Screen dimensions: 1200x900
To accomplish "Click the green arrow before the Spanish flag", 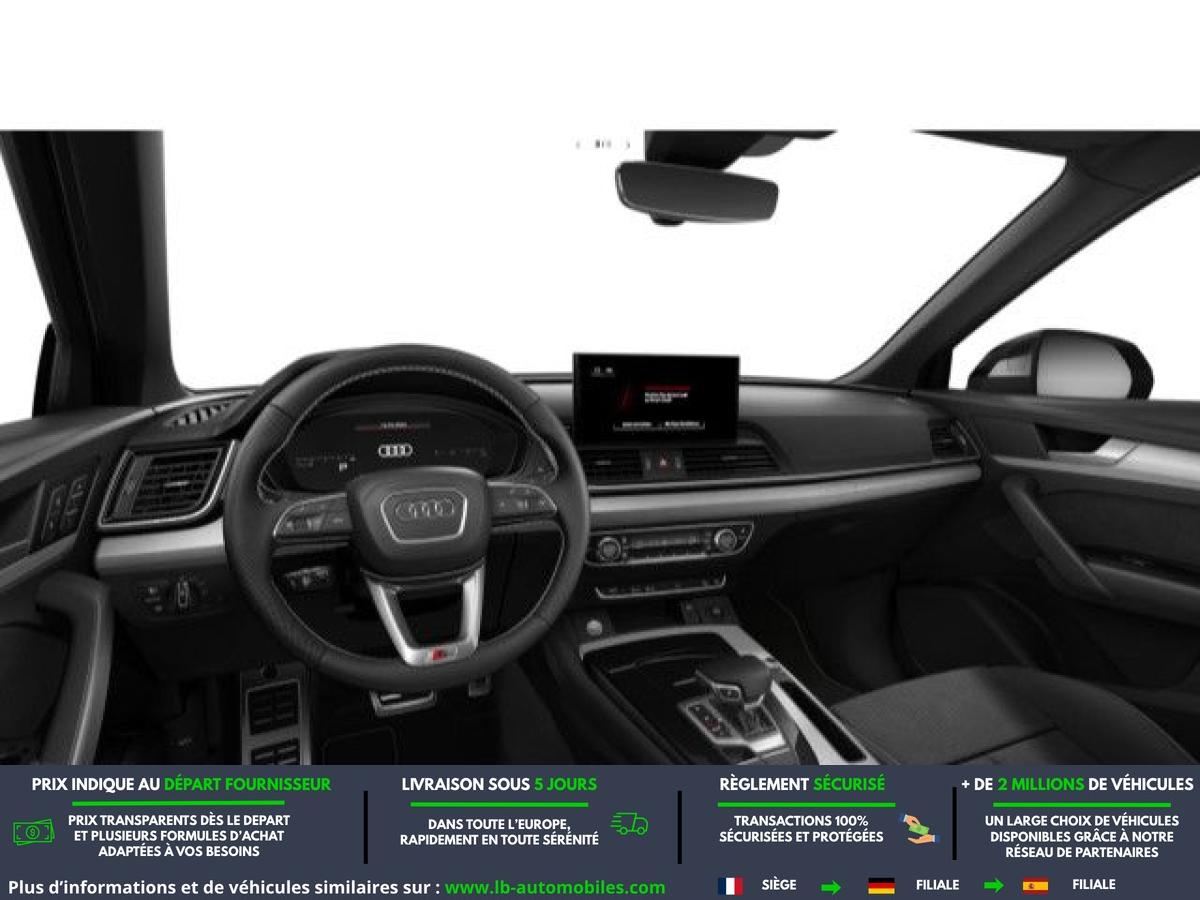I will pyautogui.click(x=994, y=886).
